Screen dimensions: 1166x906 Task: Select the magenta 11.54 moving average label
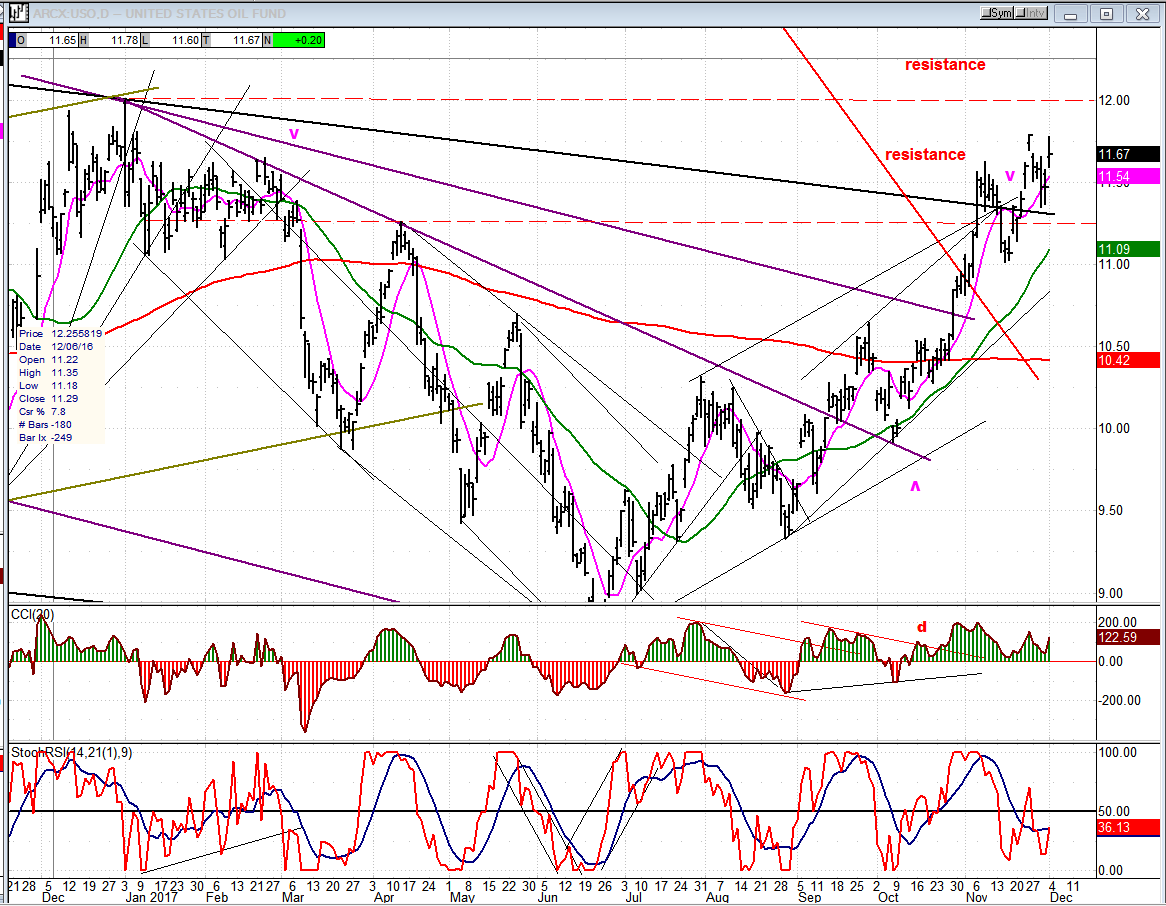point(1128,176)
